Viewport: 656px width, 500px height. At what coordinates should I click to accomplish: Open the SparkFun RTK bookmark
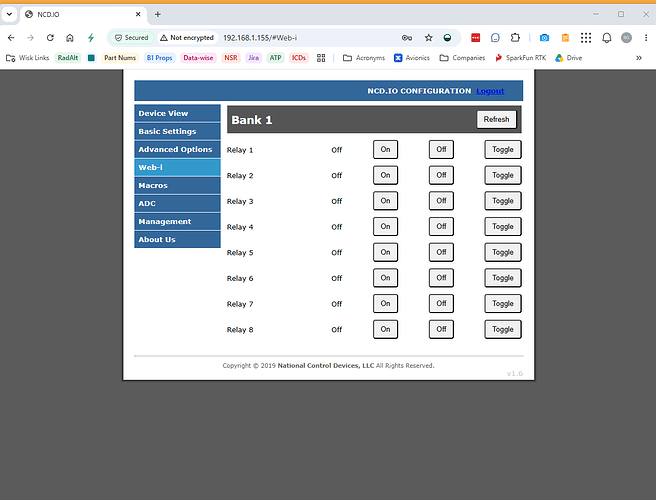click(520, 58)
